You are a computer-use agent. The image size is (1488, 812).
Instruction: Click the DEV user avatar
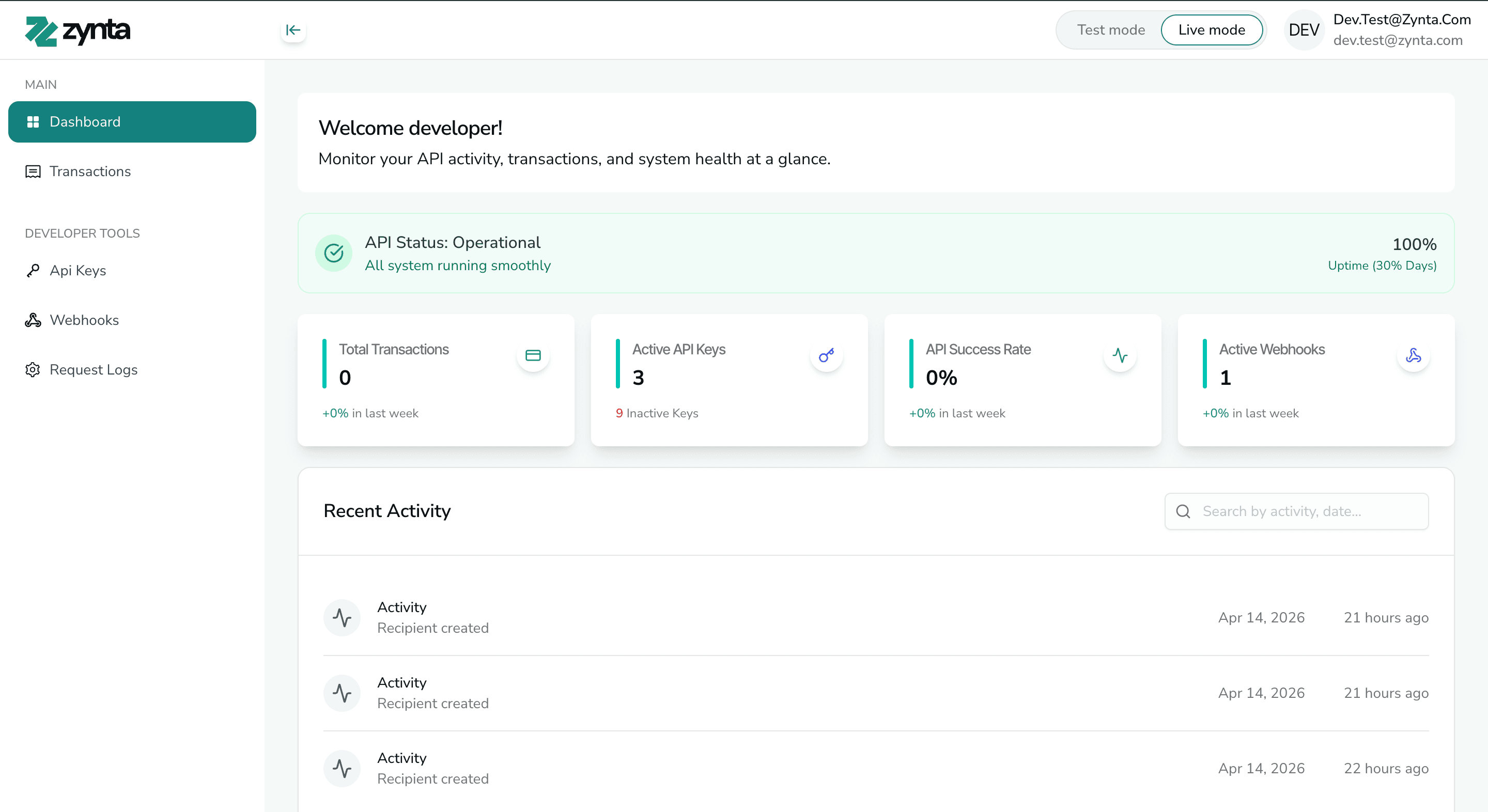[1304, 30]
